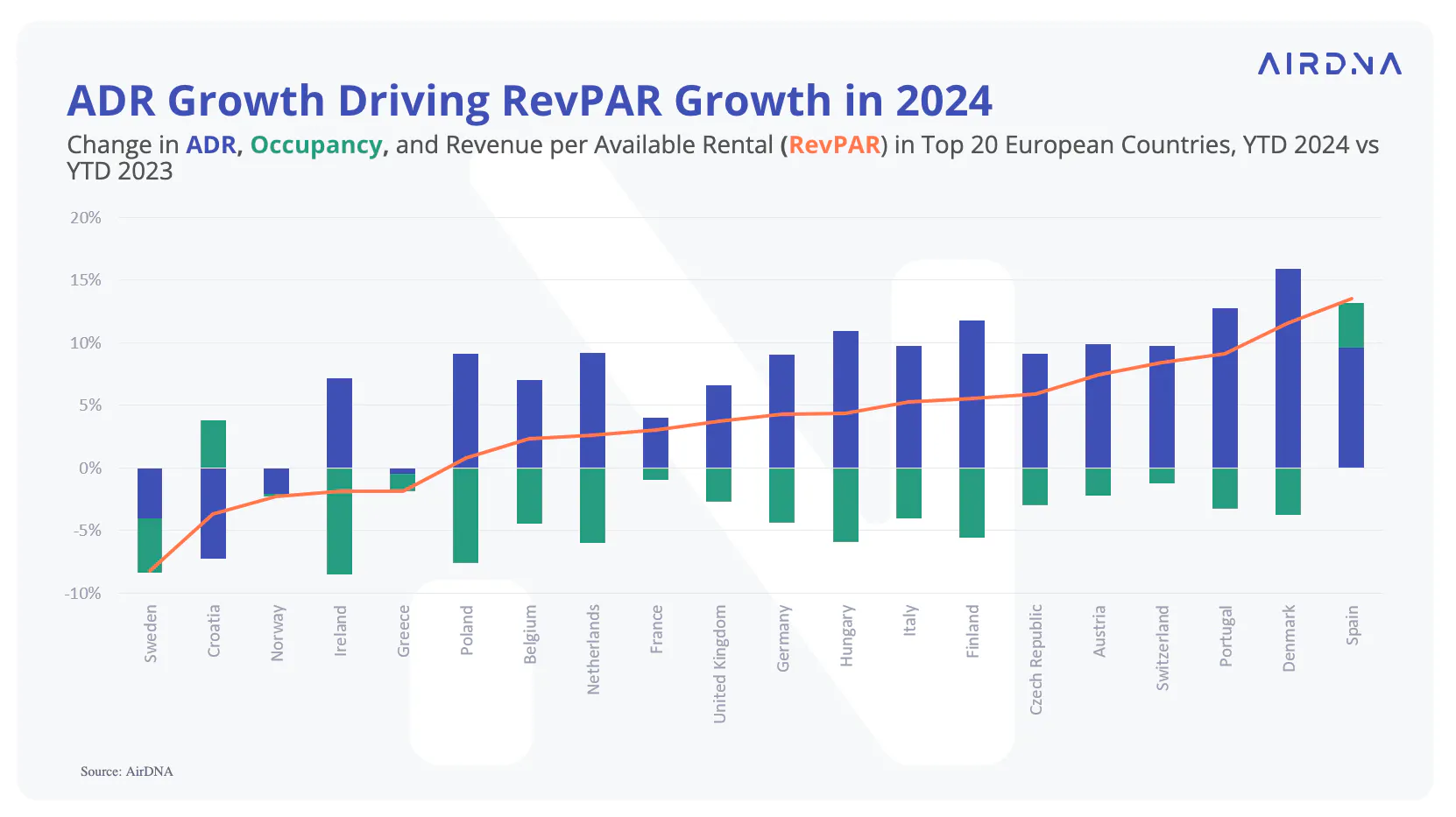Click the orange 'RevPAR' word in subtitle
This screenshot has width=1456, height=817.
coord(834,145)
